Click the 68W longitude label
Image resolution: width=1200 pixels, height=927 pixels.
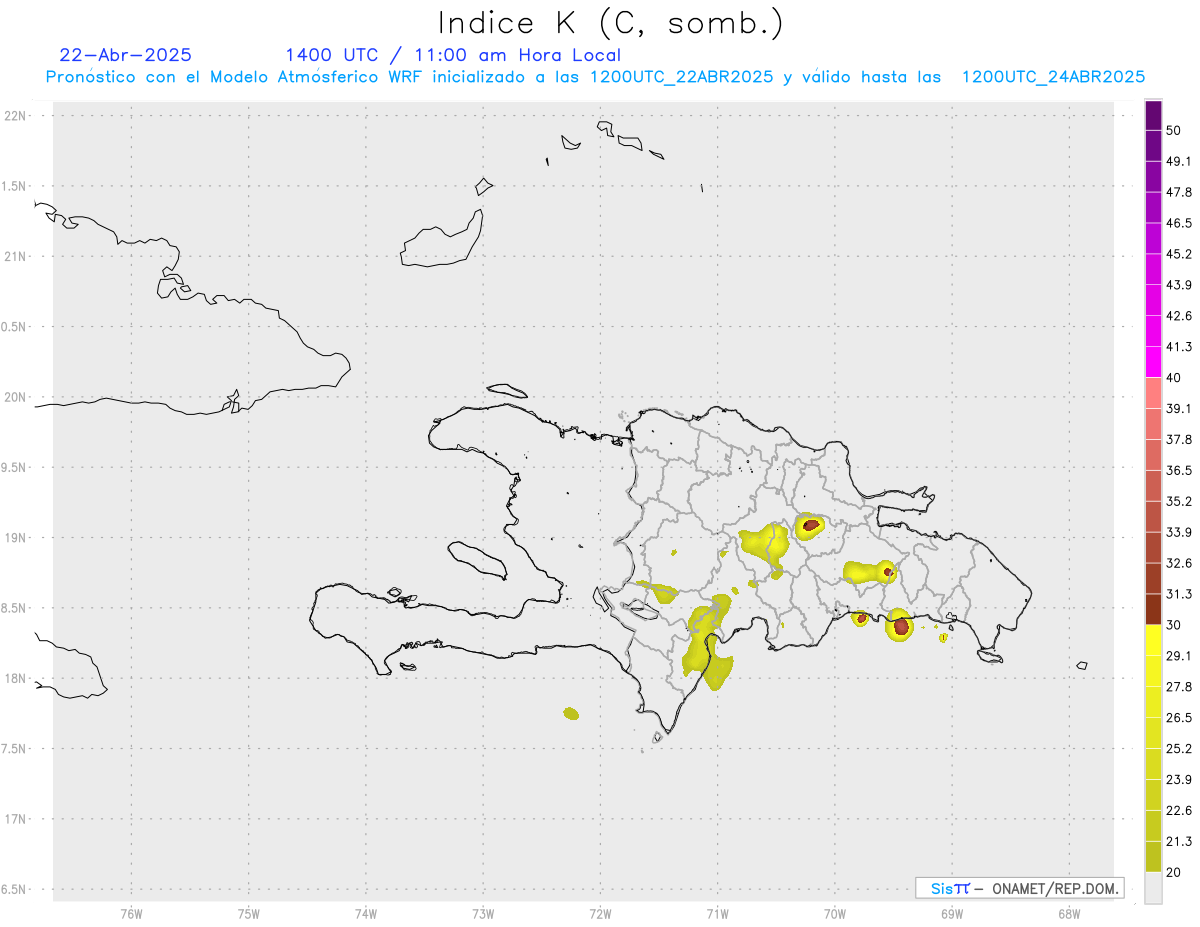pyautogui.click(x=1069, y=913)
